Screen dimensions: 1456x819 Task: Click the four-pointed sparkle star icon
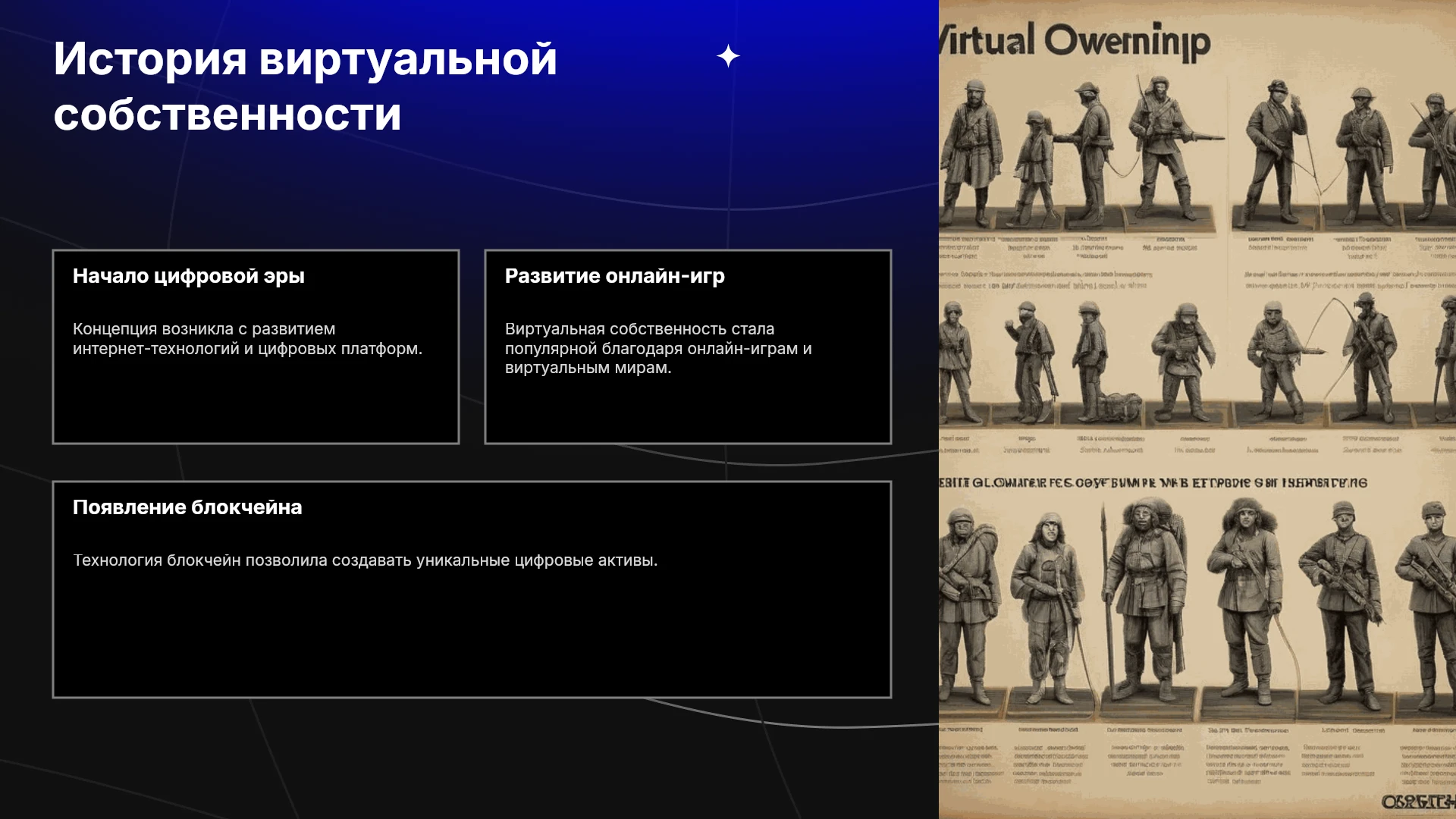pyautogui.click(x=728, y=56)
